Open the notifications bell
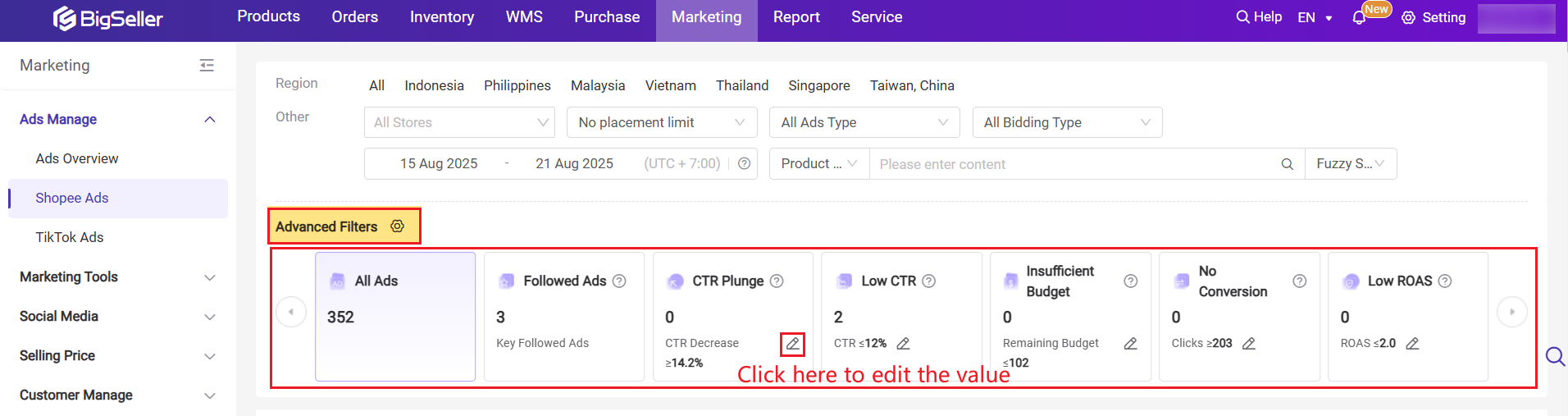Screen dimensions: 1568x416 point(1359,17)
